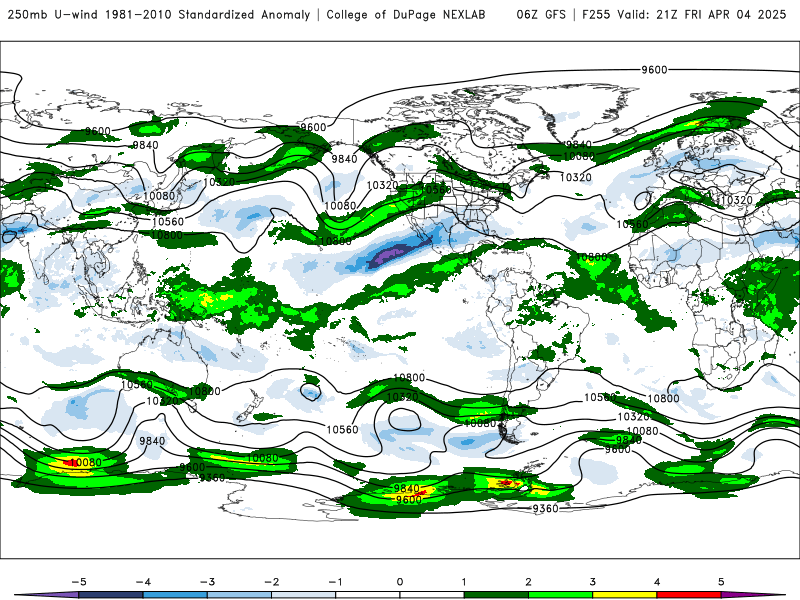The height and width of the screenshot is (600, 800).
Task: Click the 9360 contour label near Antarctic Peninsula
Action: point(545,508)
